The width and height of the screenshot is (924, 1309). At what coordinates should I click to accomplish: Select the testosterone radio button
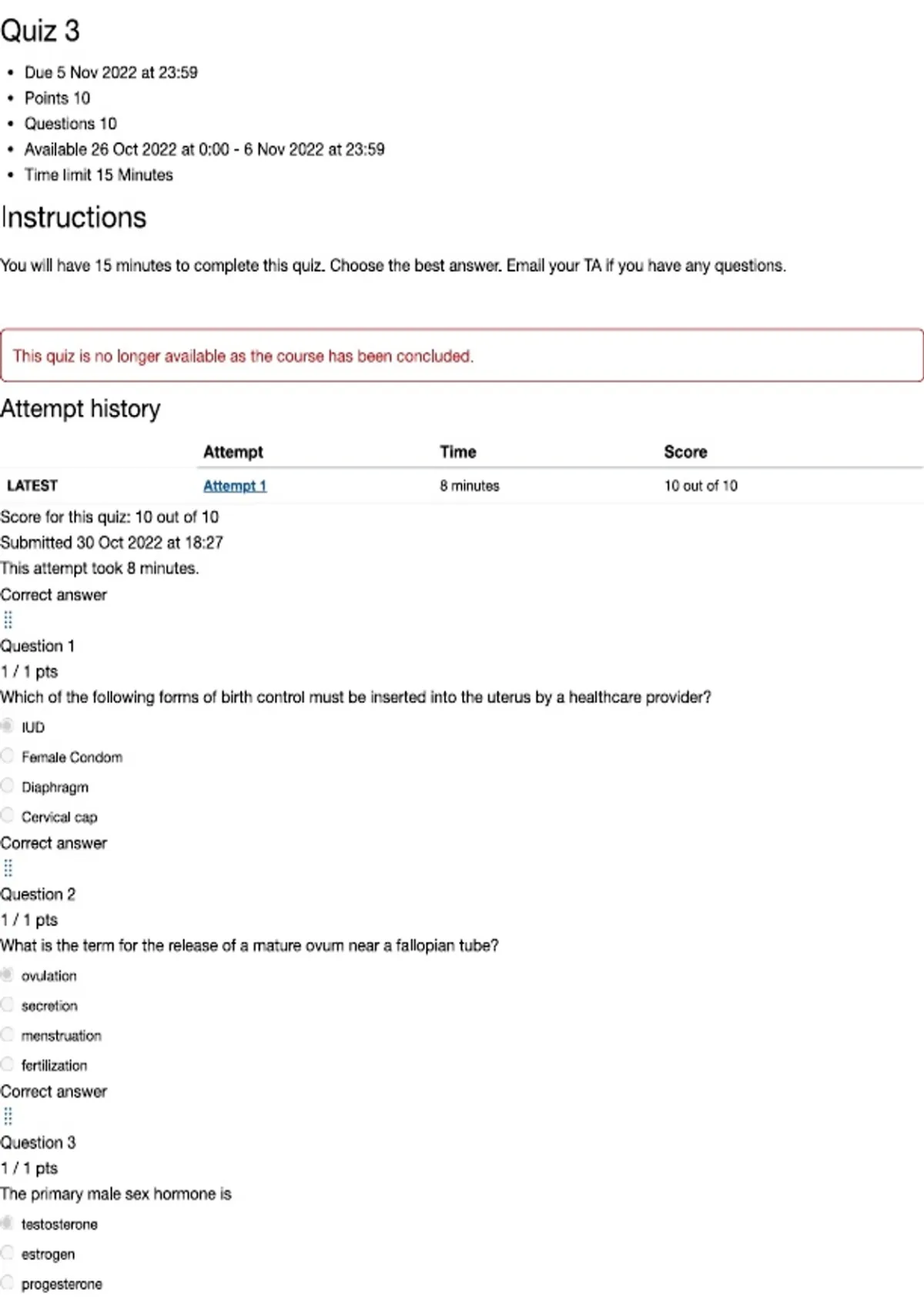click(8, 1224)
